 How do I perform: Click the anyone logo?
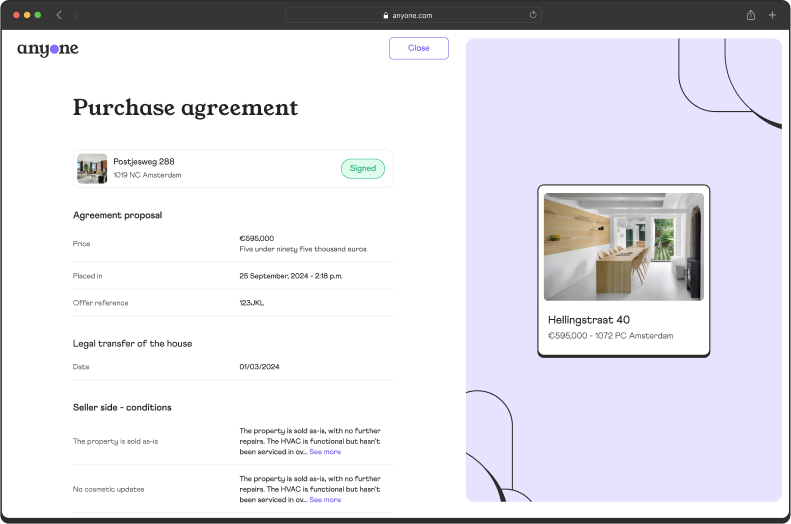47,48
